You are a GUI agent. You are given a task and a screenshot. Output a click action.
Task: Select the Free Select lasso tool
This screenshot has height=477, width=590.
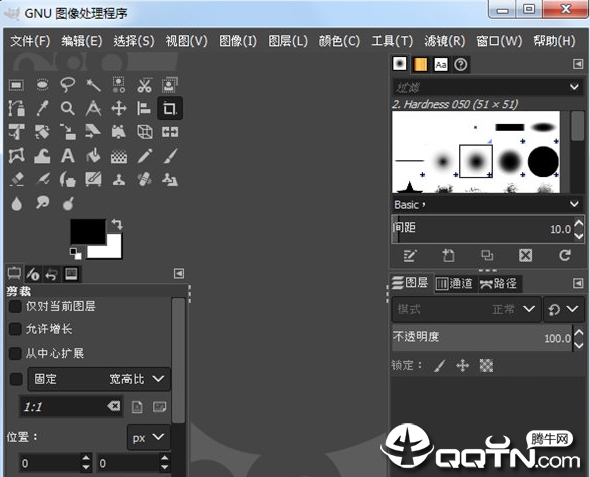[x=68, y=85]
